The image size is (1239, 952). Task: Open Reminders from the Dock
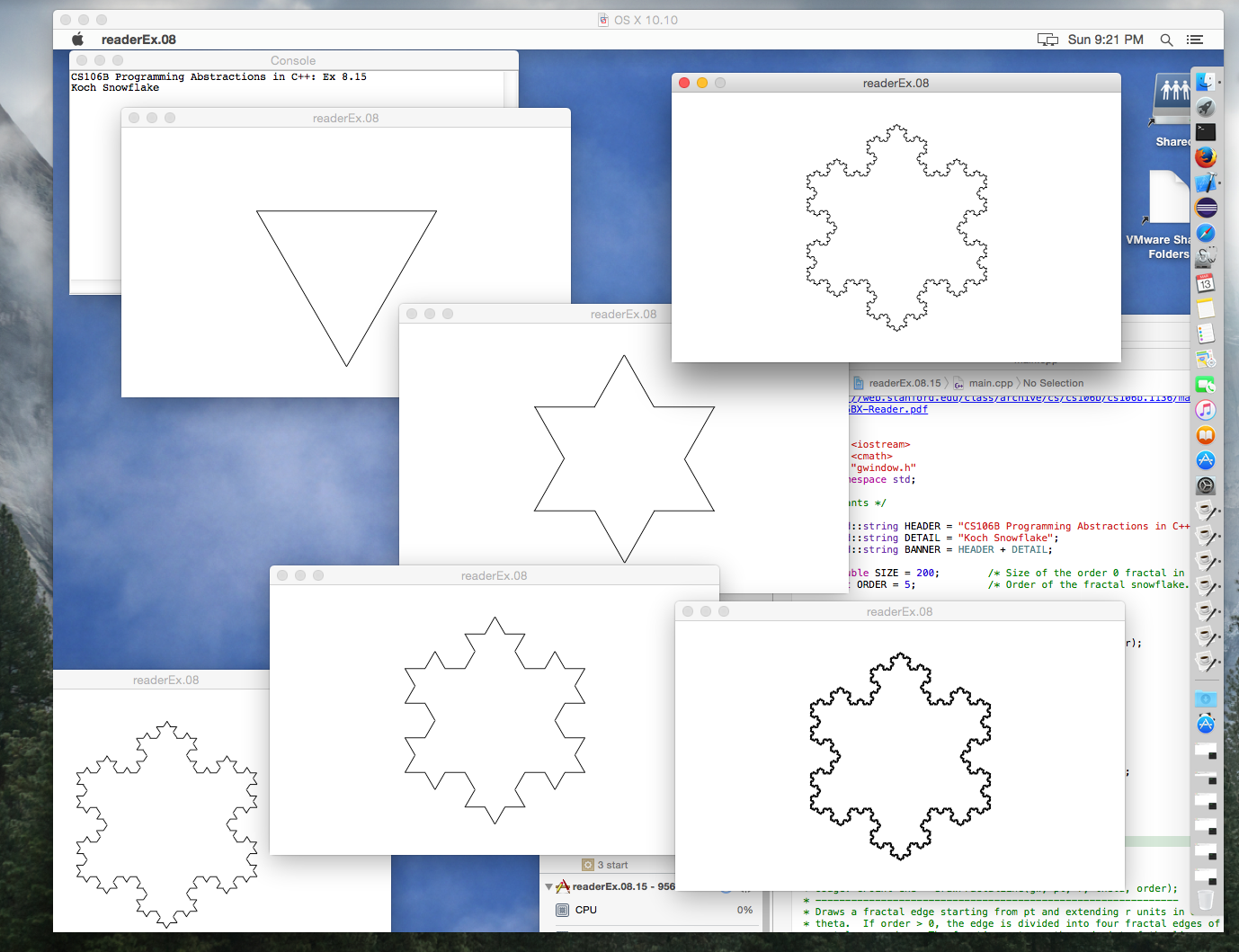(1206, 334)
